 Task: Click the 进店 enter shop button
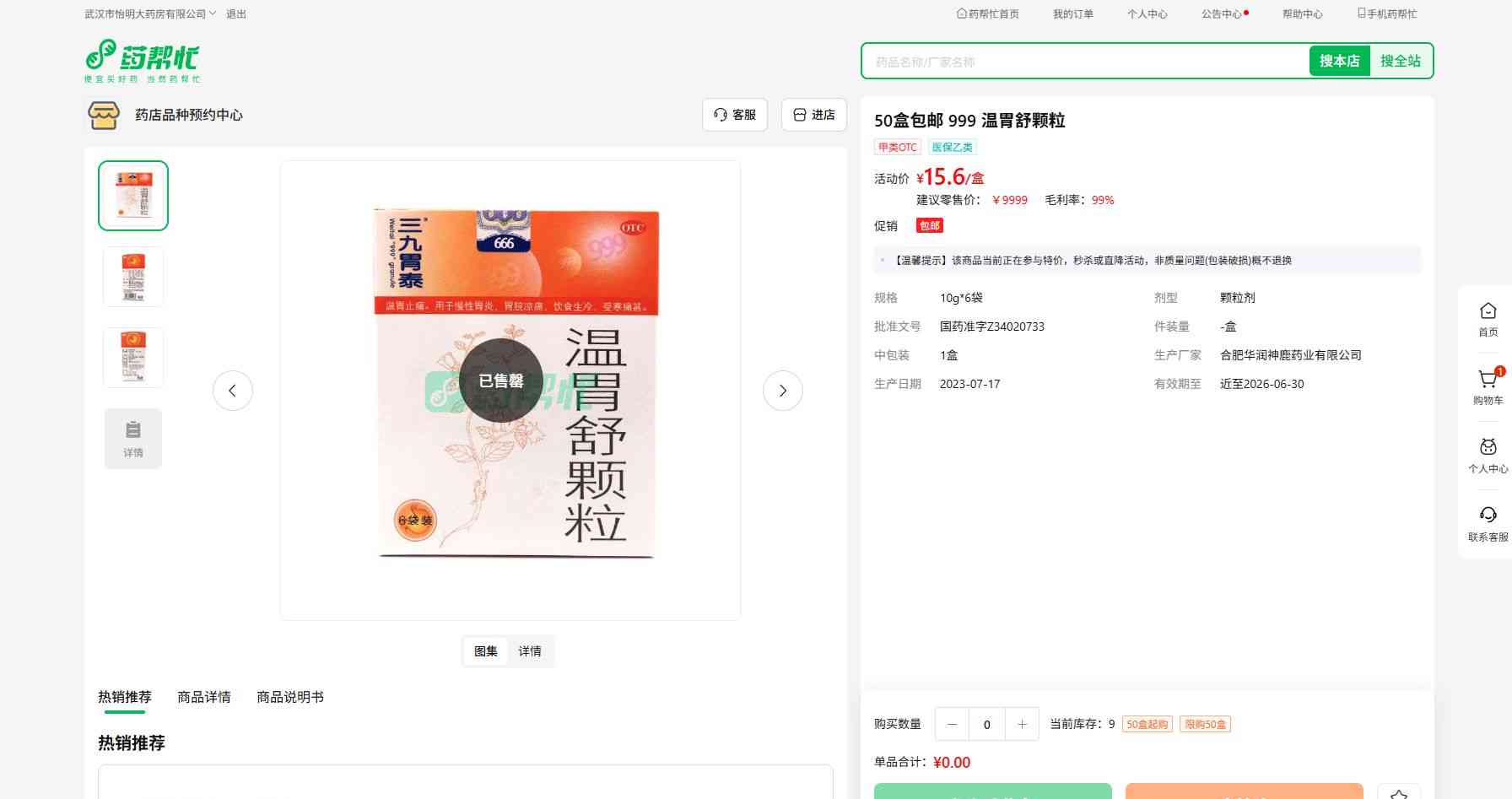point(814,115)
